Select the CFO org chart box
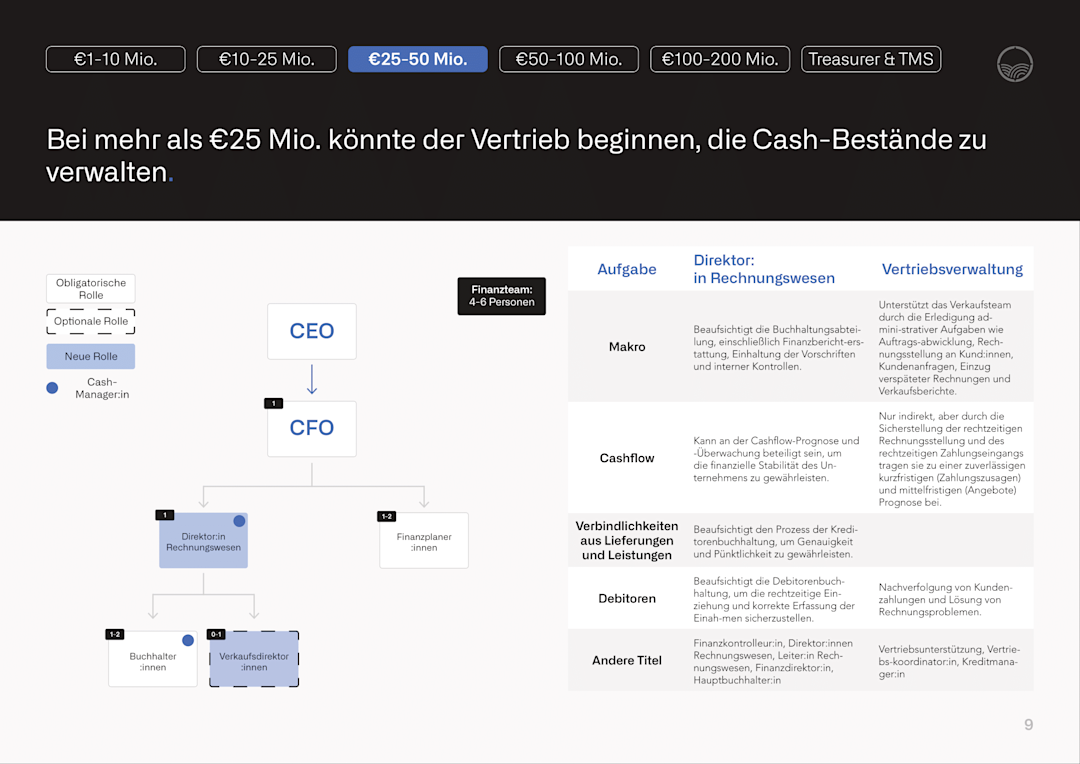Screen dimensions: 1080x764 point(312,429)
